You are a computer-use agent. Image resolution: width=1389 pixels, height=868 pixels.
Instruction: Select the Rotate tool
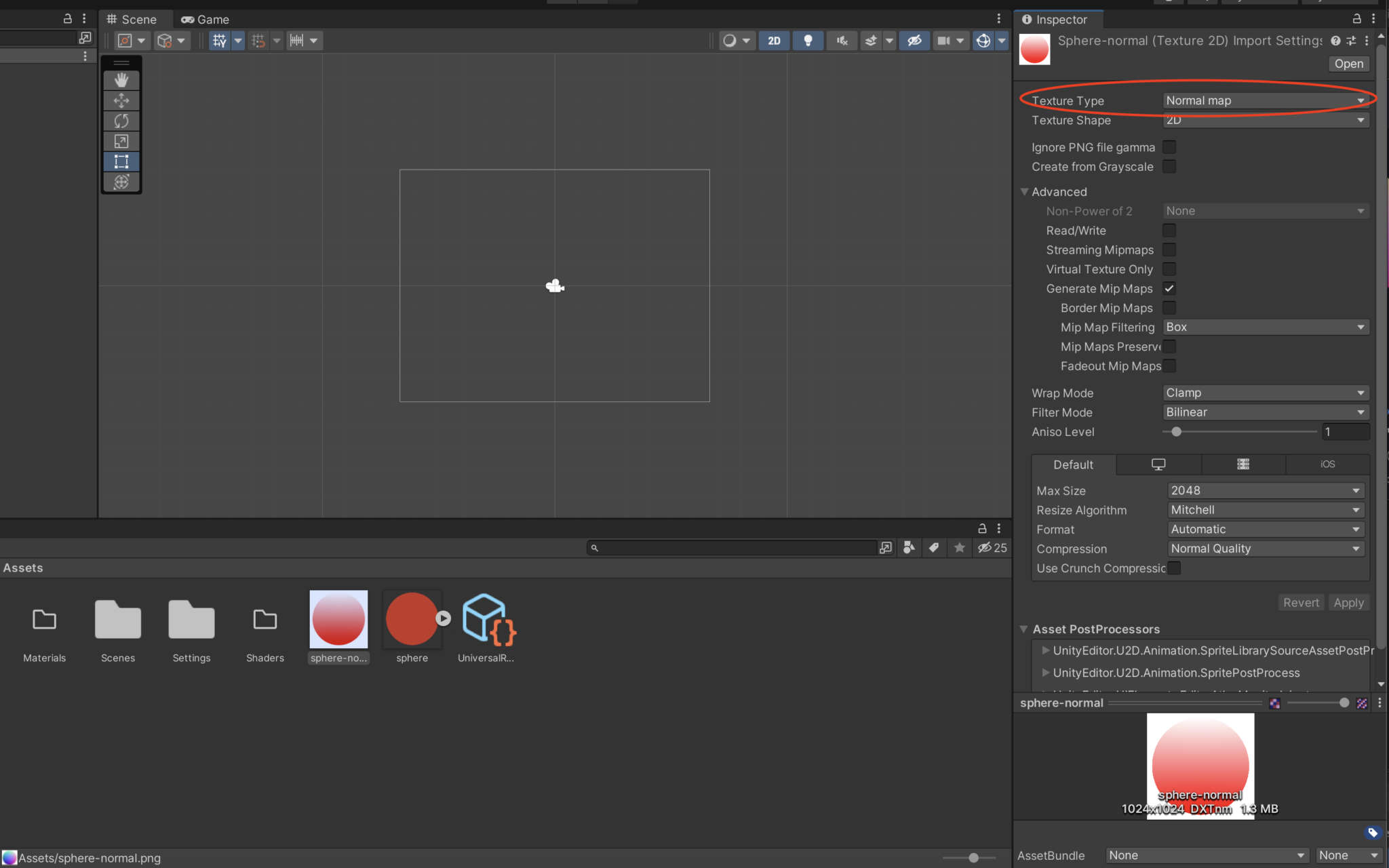(x=121, y=120)
